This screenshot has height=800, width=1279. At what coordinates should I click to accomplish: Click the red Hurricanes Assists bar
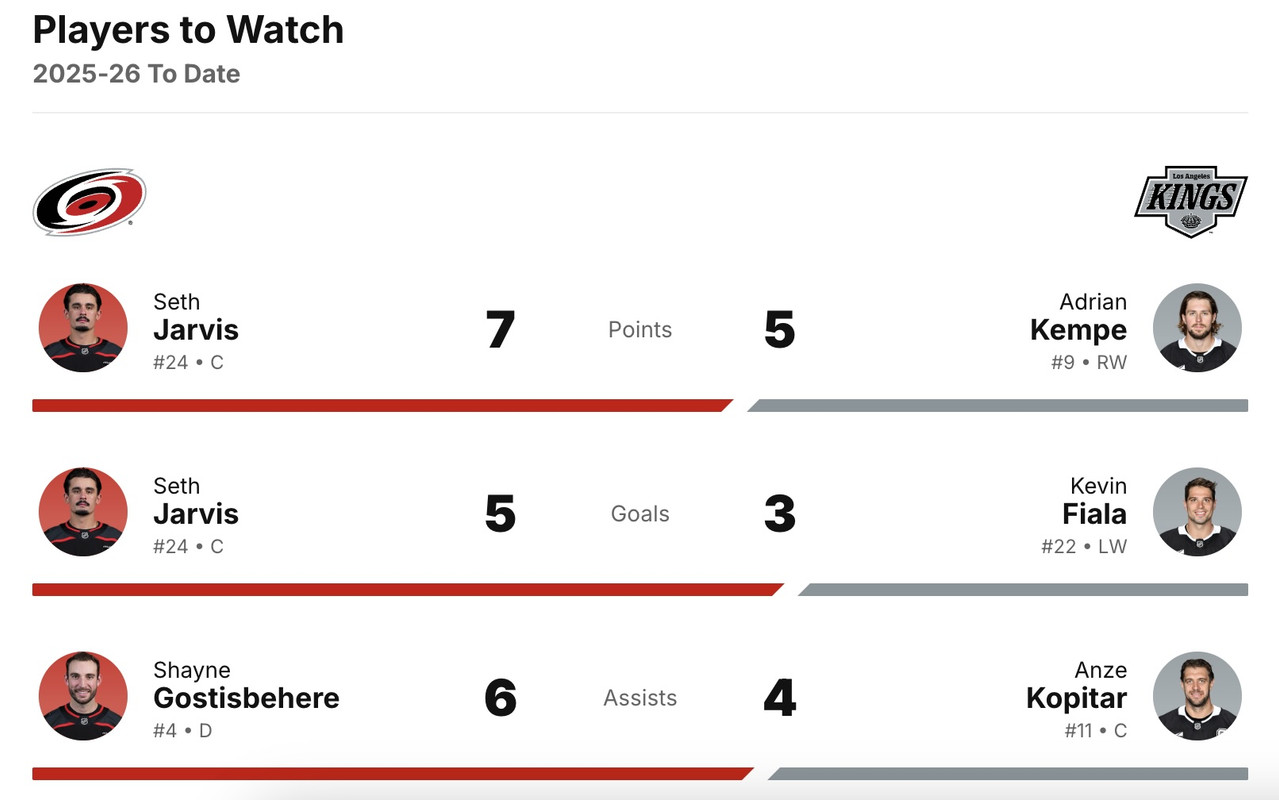[390, 774]
